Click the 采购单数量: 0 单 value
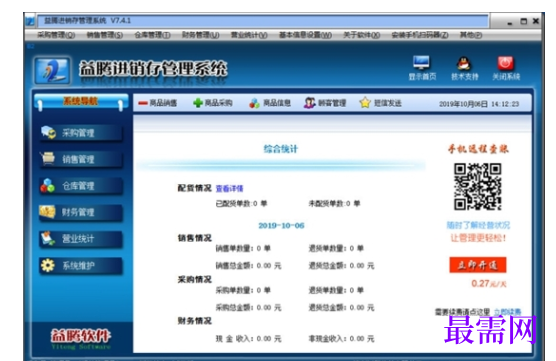Image resolution: width=556 pixels, height=361 pixels. (x=243, y=290)
